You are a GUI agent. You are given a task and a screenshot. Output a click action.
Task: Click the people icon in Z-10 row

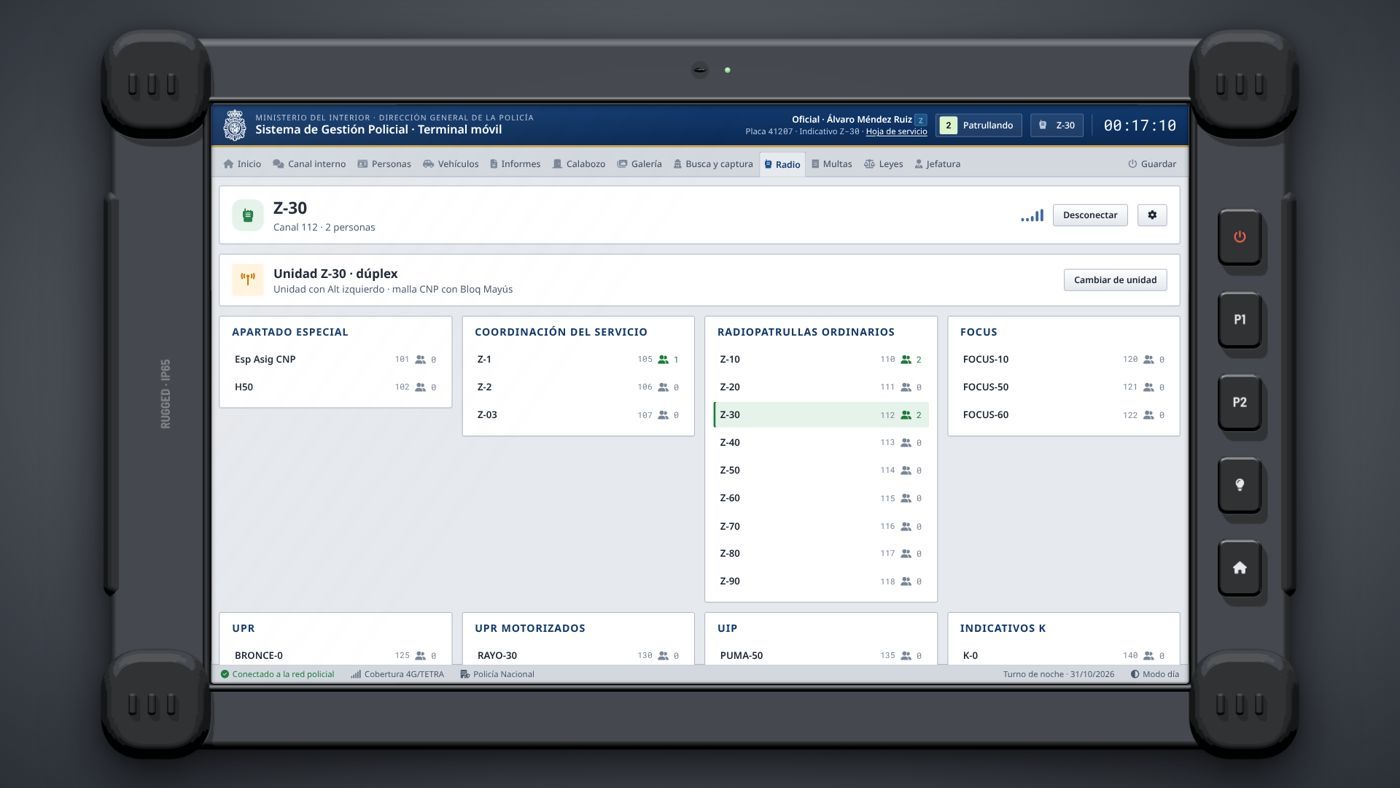(x=906, y=360)
